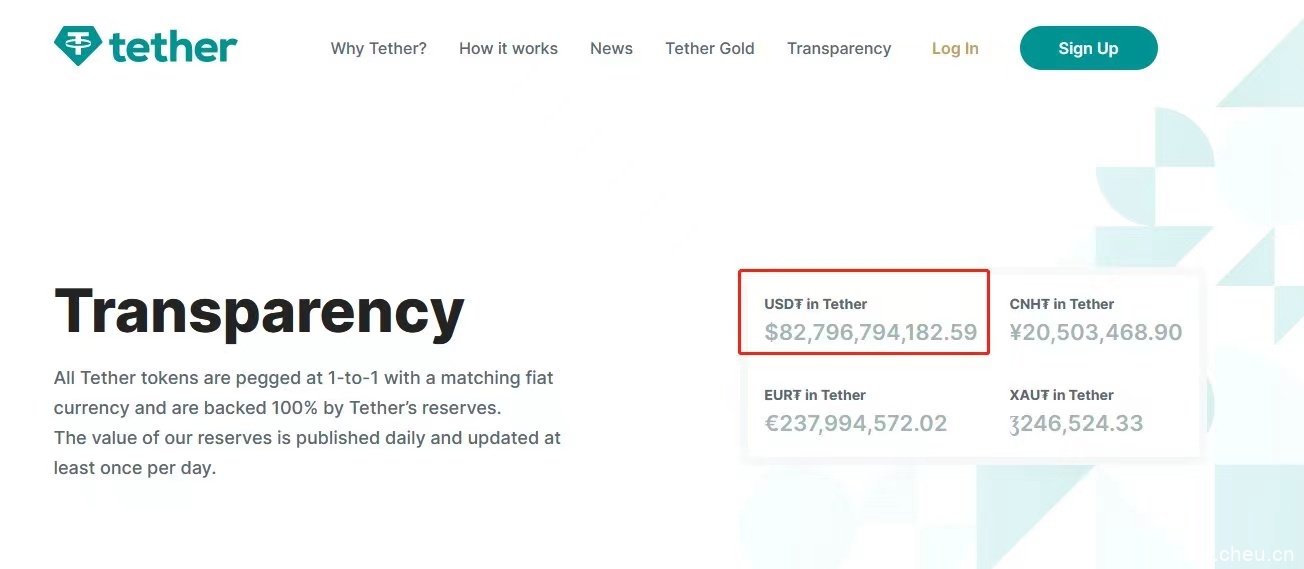Select the €237,994,572.02 EURT amount
This screenshot has width=1304, height=569.
[x=855, y=423]
